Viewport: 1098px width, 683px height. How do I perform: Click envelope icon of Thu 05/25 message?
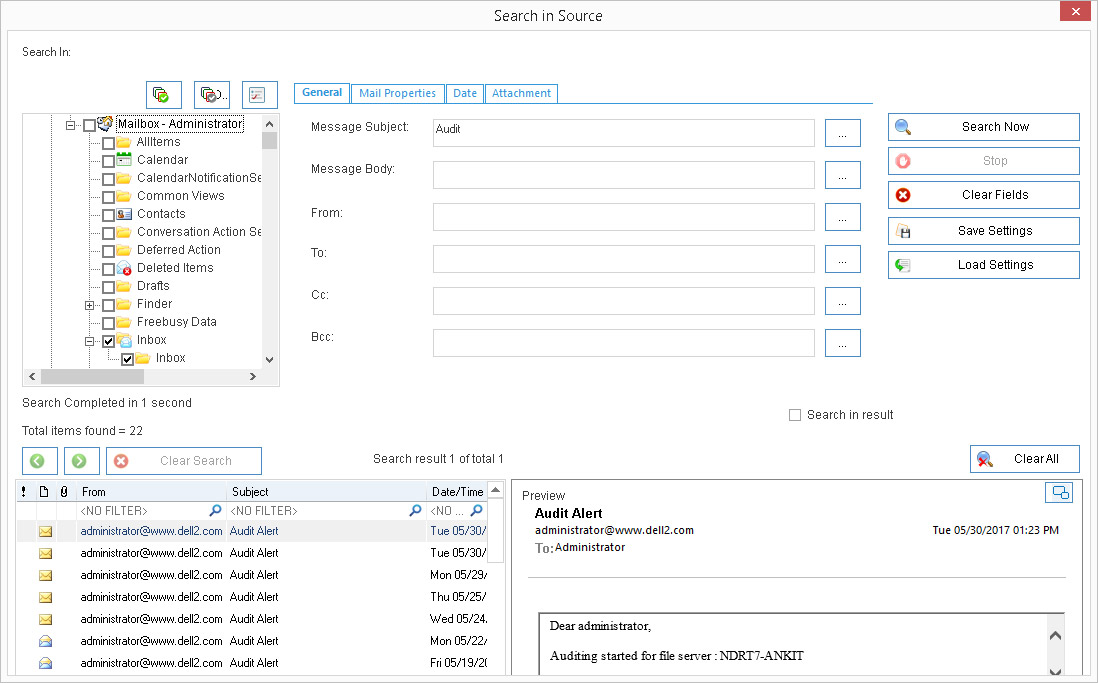(46, 598)
